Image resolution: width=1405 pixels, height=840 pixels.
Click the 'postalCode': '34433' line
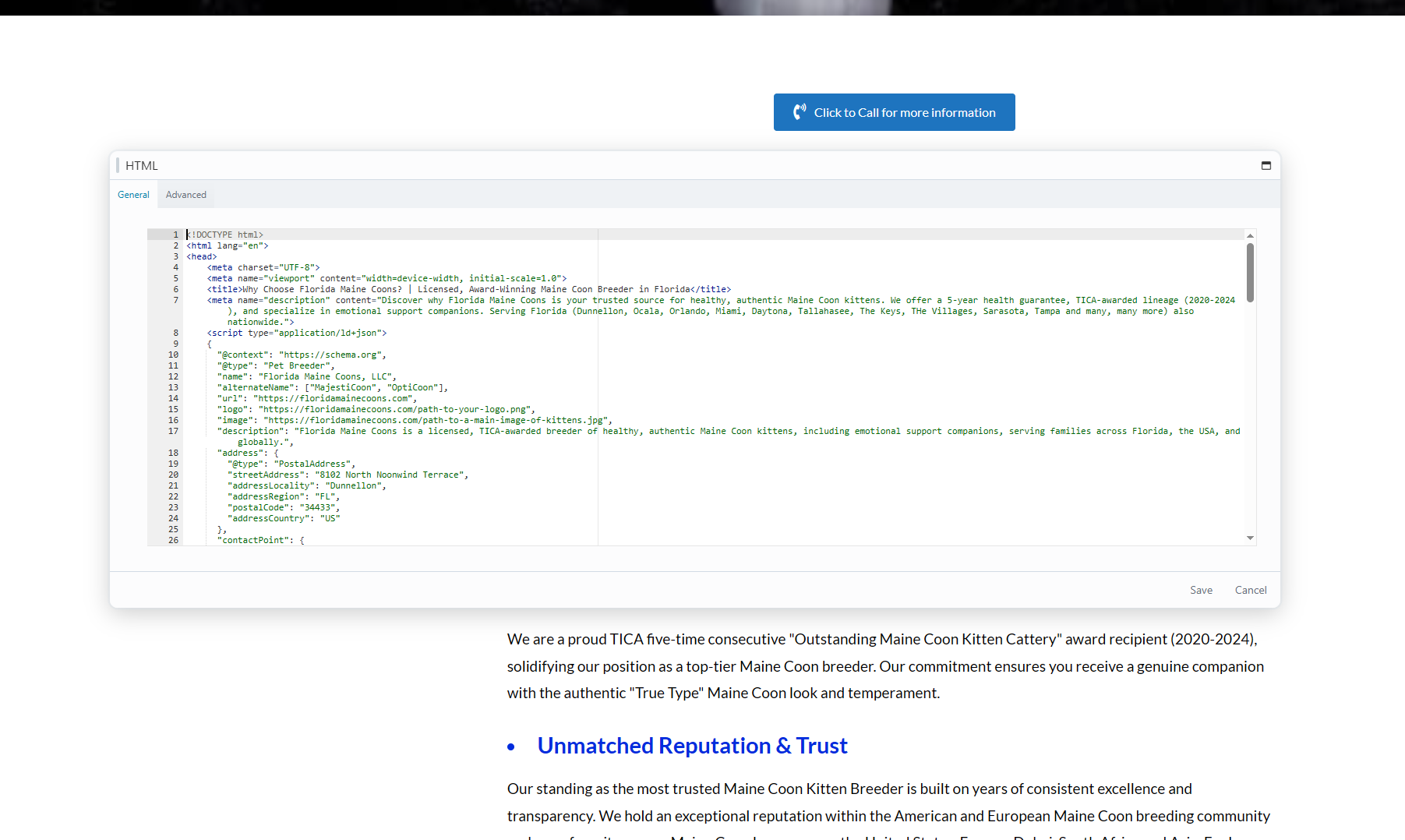(x=284, y=507)
